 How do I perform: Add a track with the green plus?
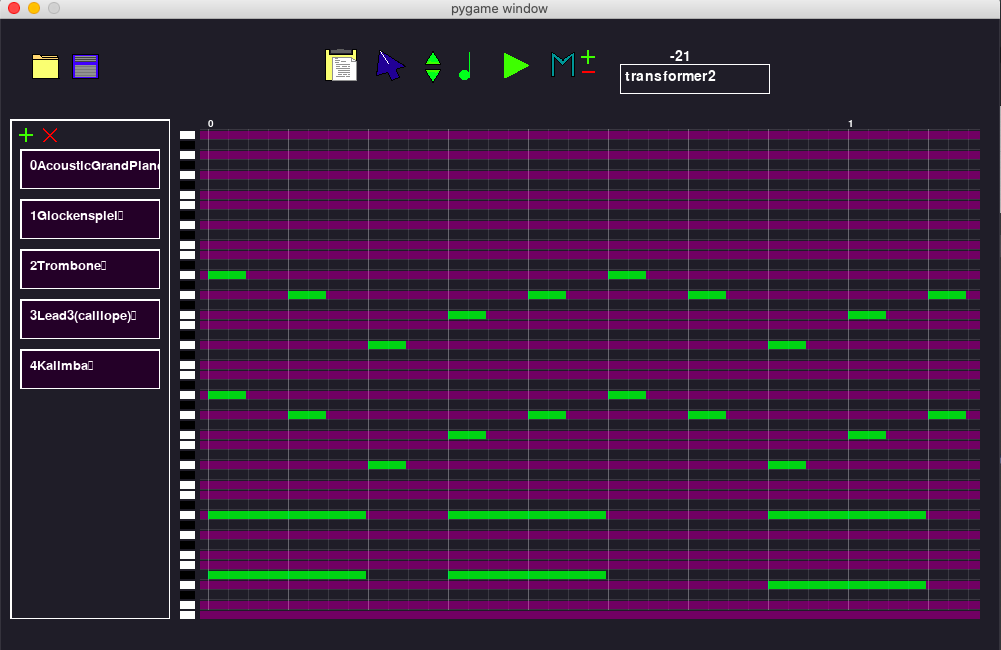(x=26, y=135)
